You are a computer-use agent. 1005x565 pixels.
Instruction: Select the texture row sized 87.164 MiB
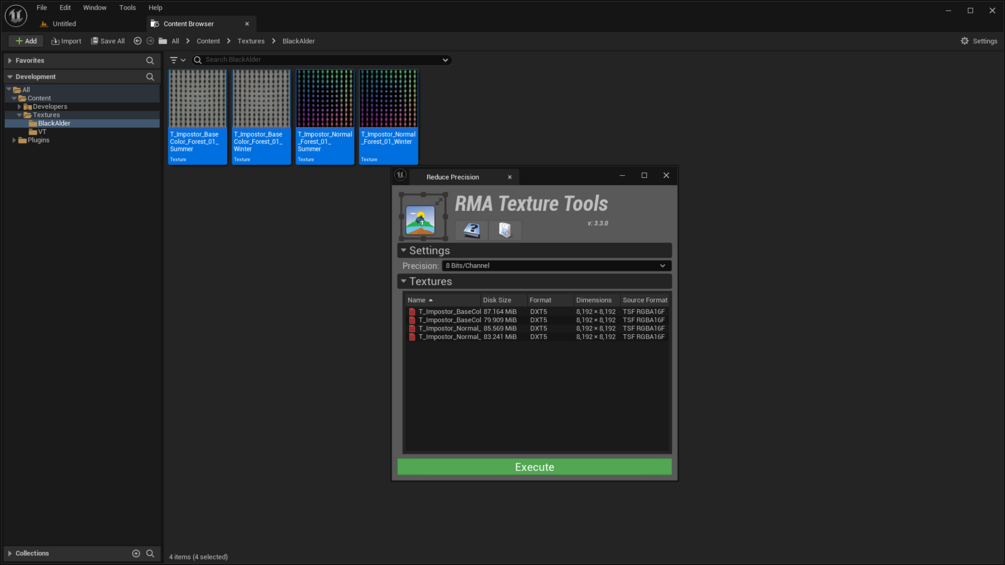(536, 311)
